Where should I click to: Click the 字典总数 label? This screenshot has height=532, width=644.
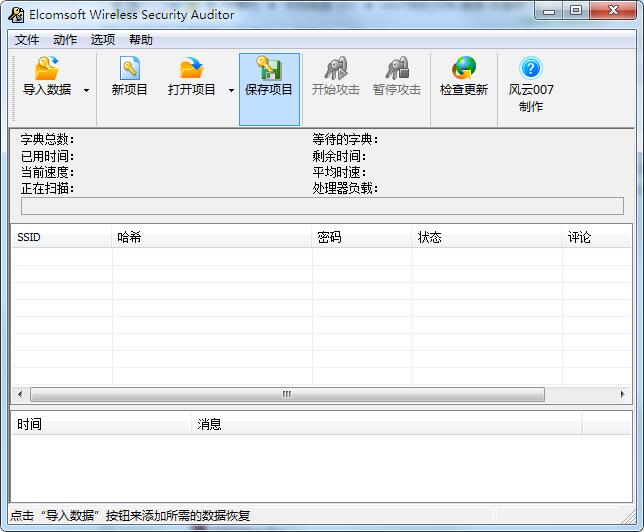pos(48,140)
